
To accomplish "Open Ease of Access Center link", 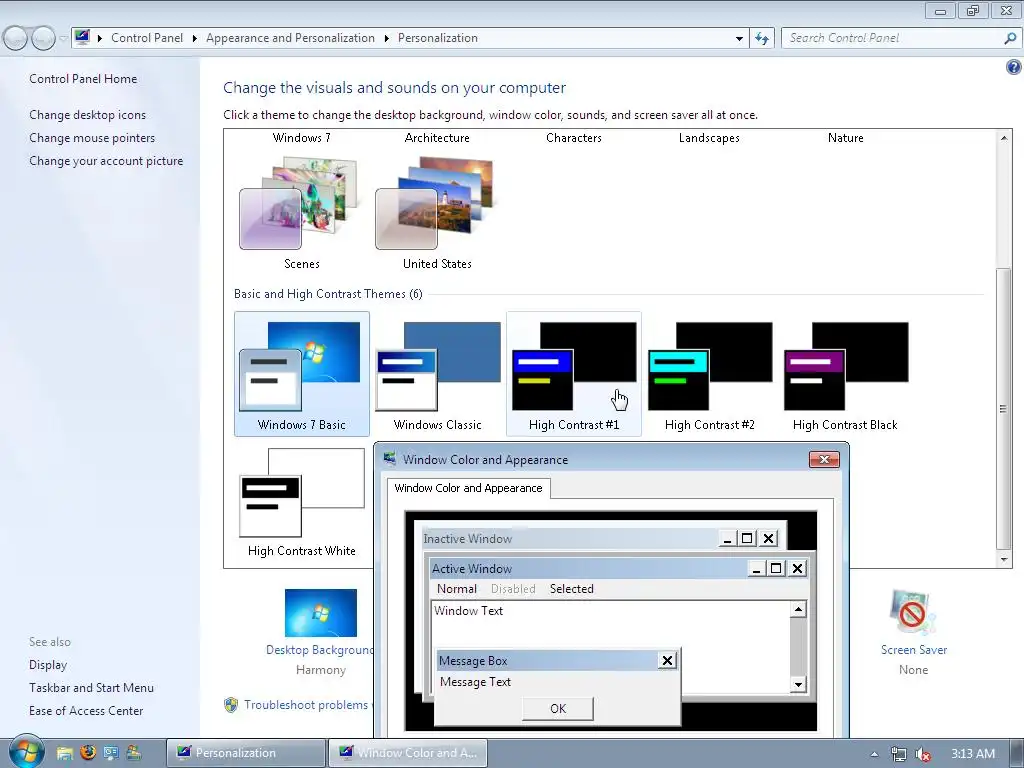I will click(x=86, y=711).
